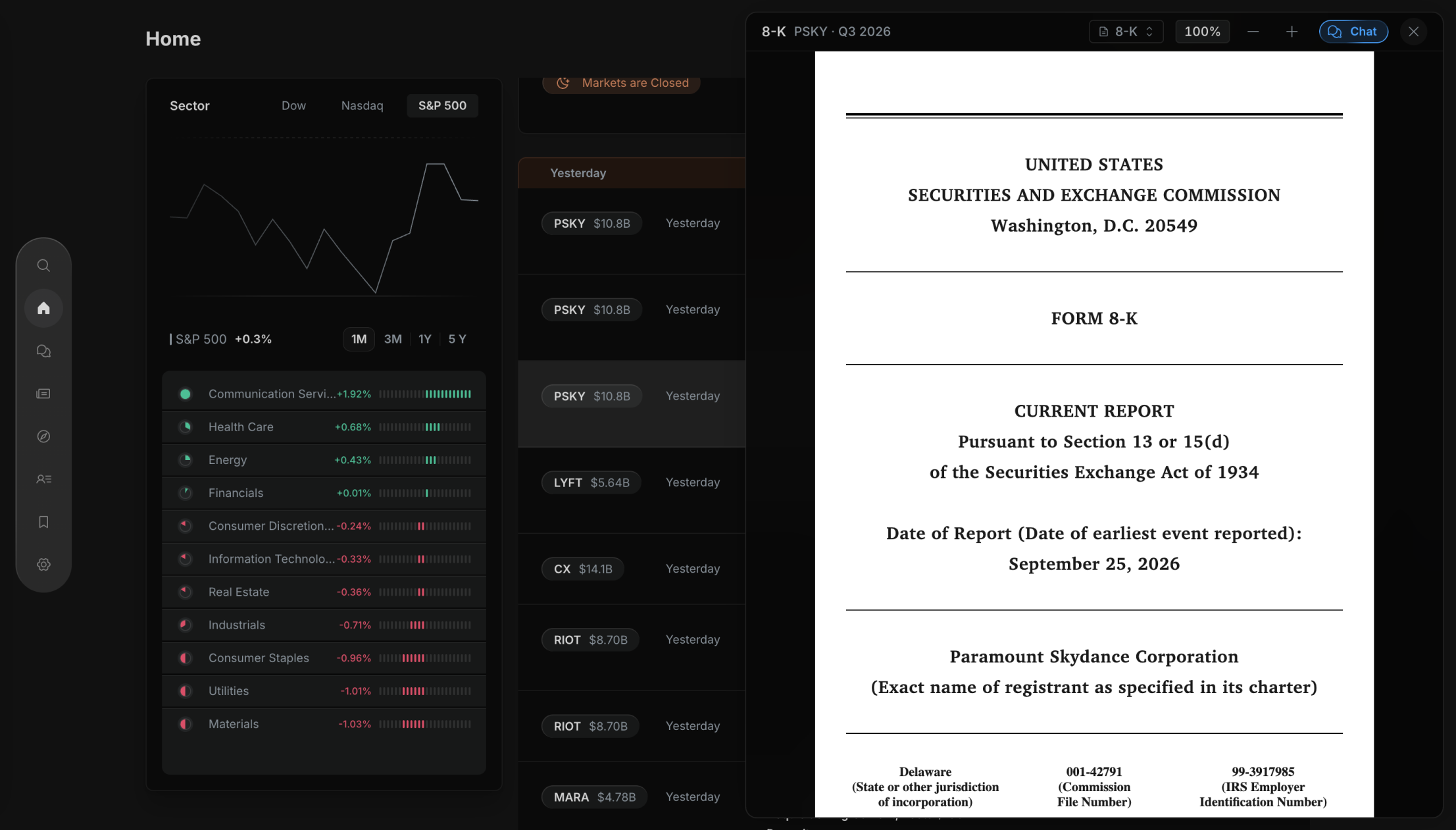Click the PSKY · Q3 2026 viewer title

click(x=842, y=32)
